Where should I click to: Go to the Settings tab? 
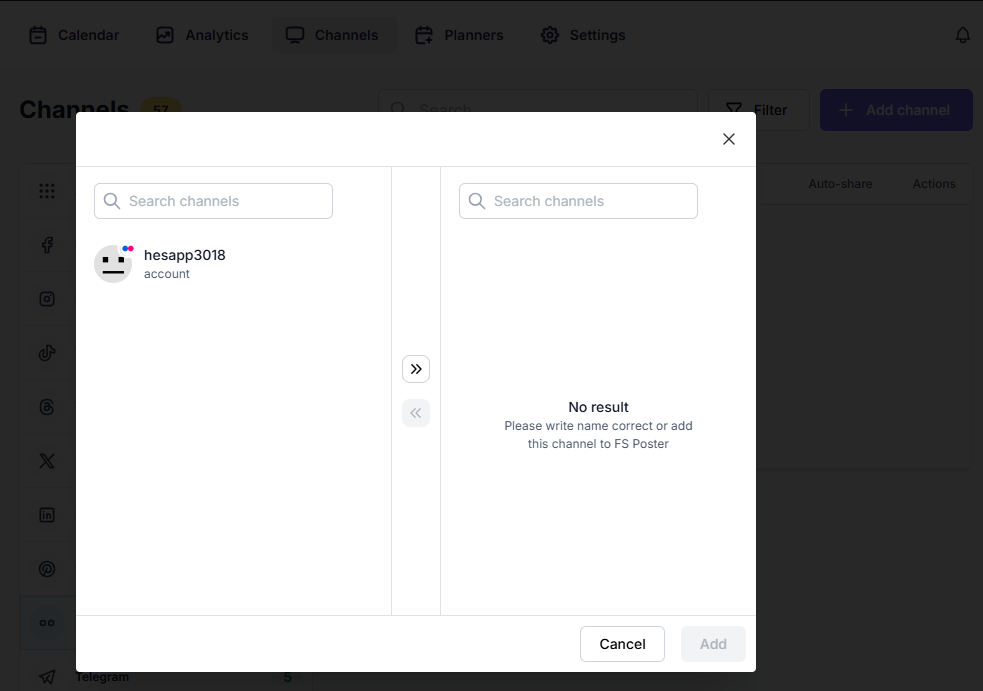point(583,35)
